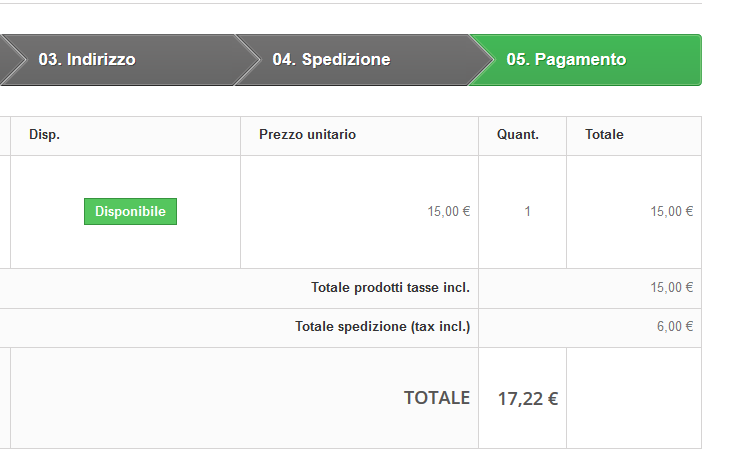Click the unit price 15,00 € cell
This screenshot has height=474, width=754.
pos(448,212)
